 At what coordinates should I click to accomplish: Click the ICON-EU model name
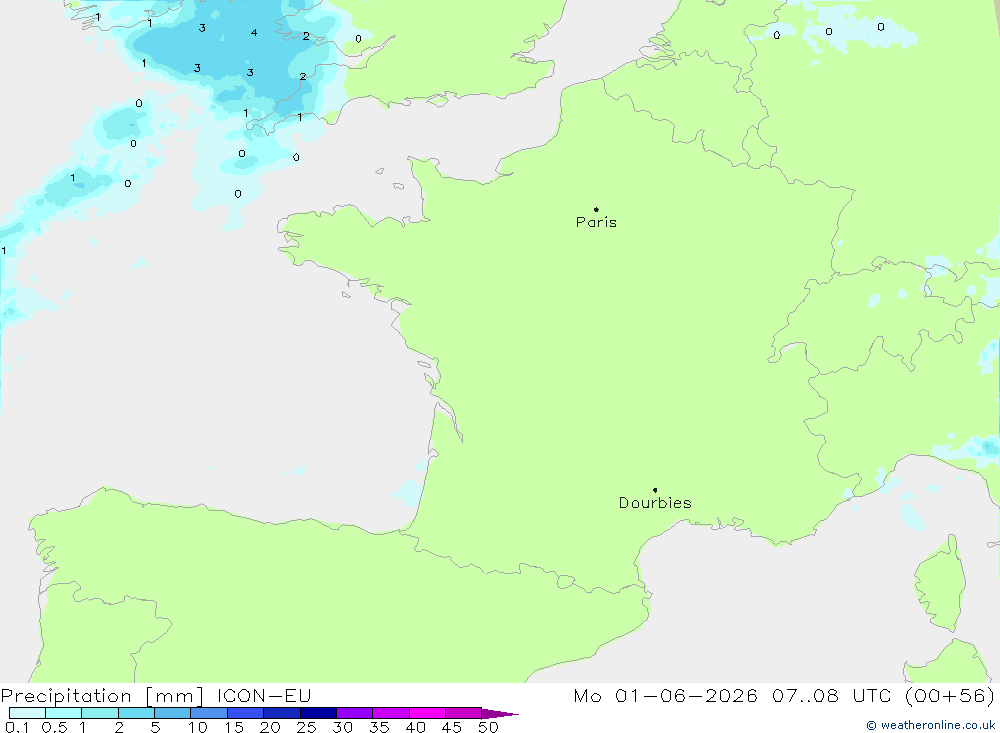[x=264, y=695]
